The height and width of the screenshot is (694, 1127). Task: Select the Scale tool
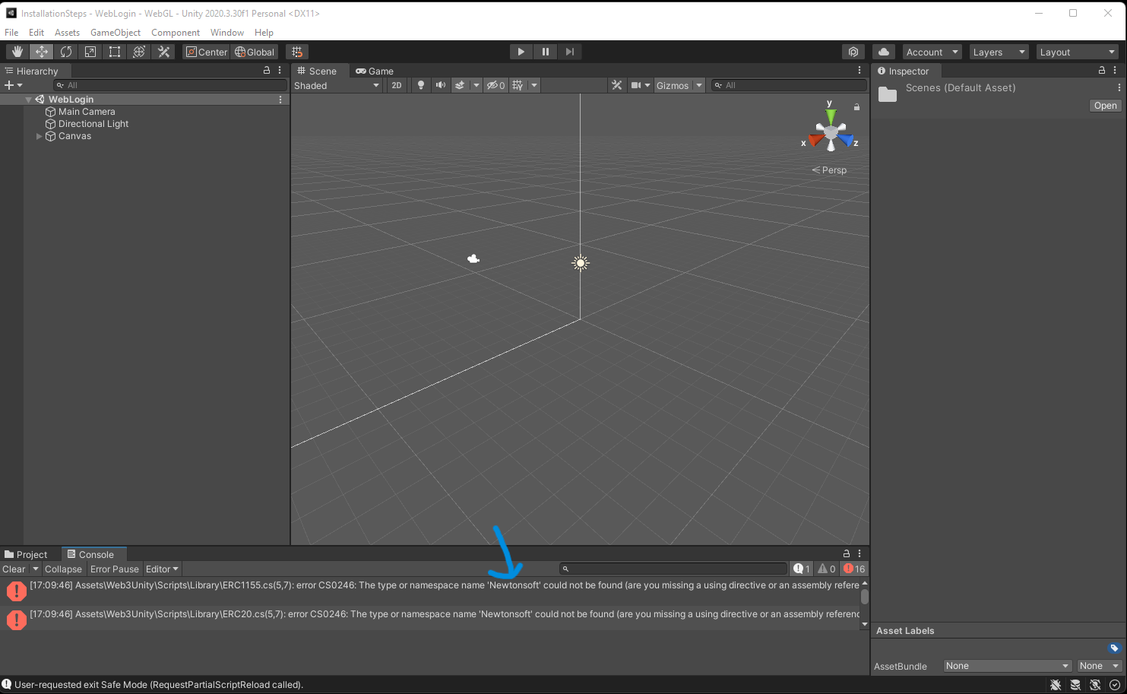tap(91, 52)
